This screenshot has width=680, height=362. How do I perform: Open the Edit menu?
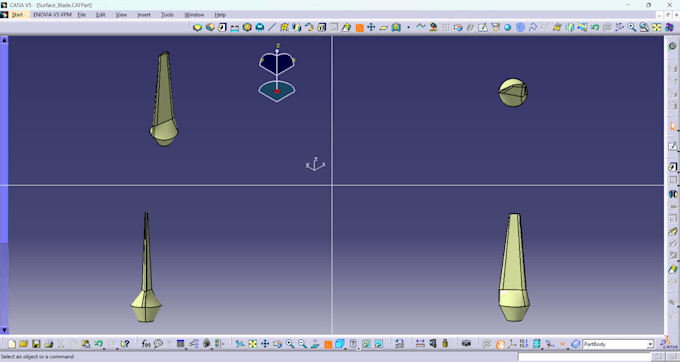click(x=101, y=15)
